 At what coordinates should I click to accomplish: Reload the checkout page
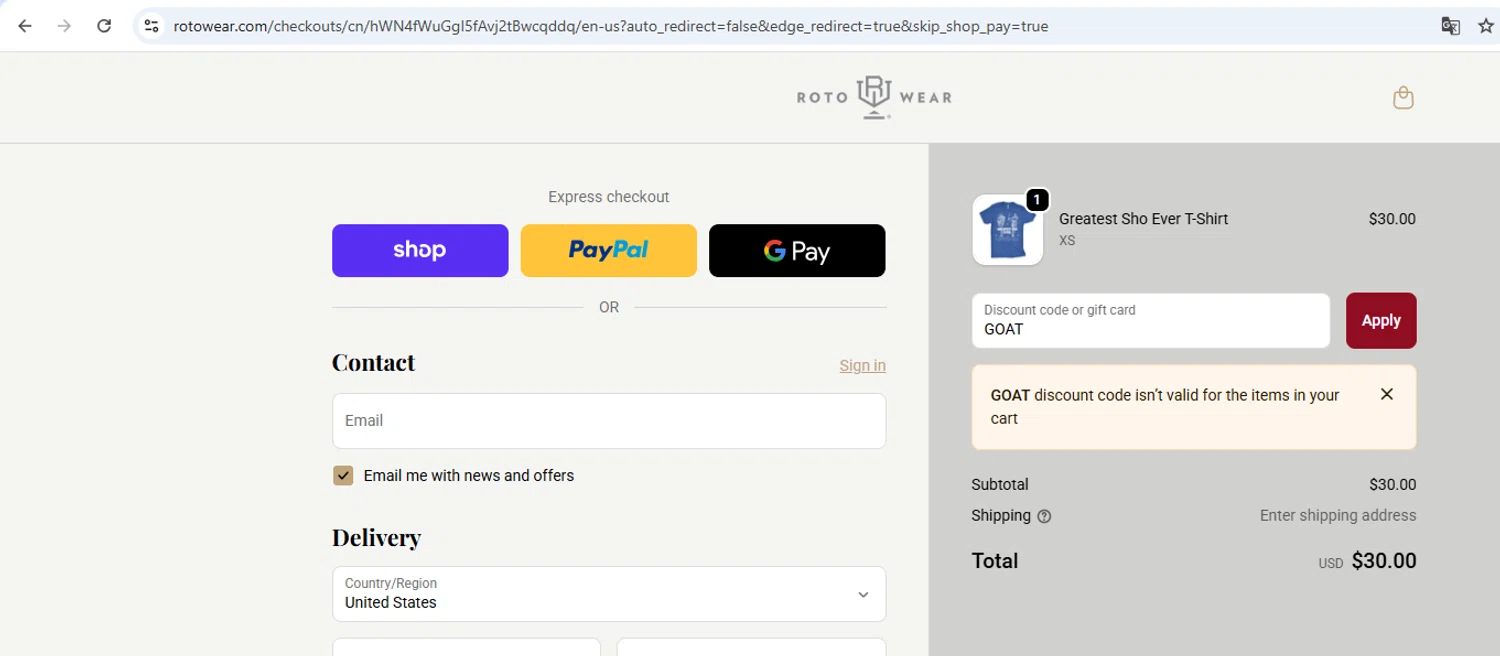pos(104,26)
